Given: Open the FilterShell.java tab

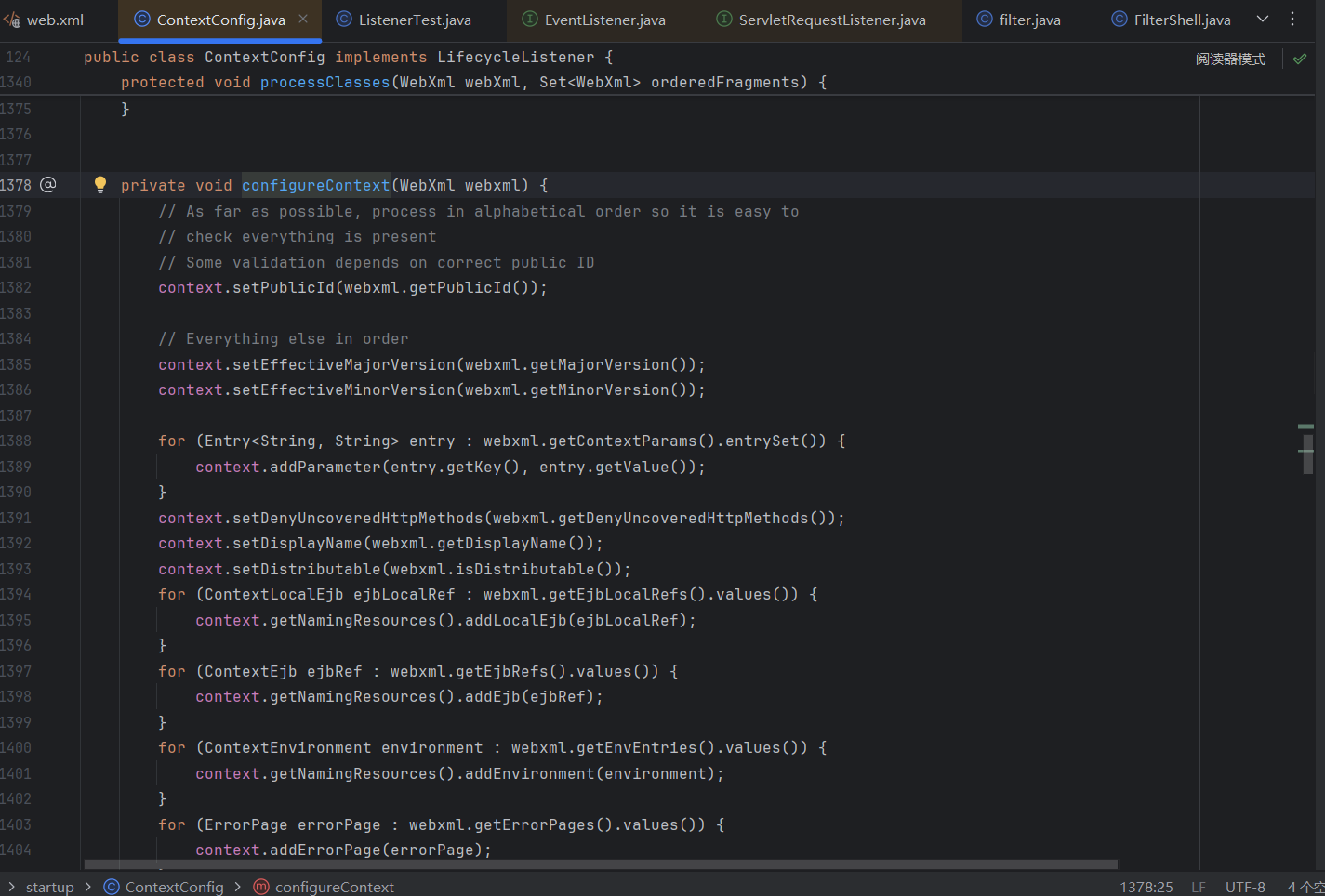Looking at the screenshot, I should click(1181, 20).
